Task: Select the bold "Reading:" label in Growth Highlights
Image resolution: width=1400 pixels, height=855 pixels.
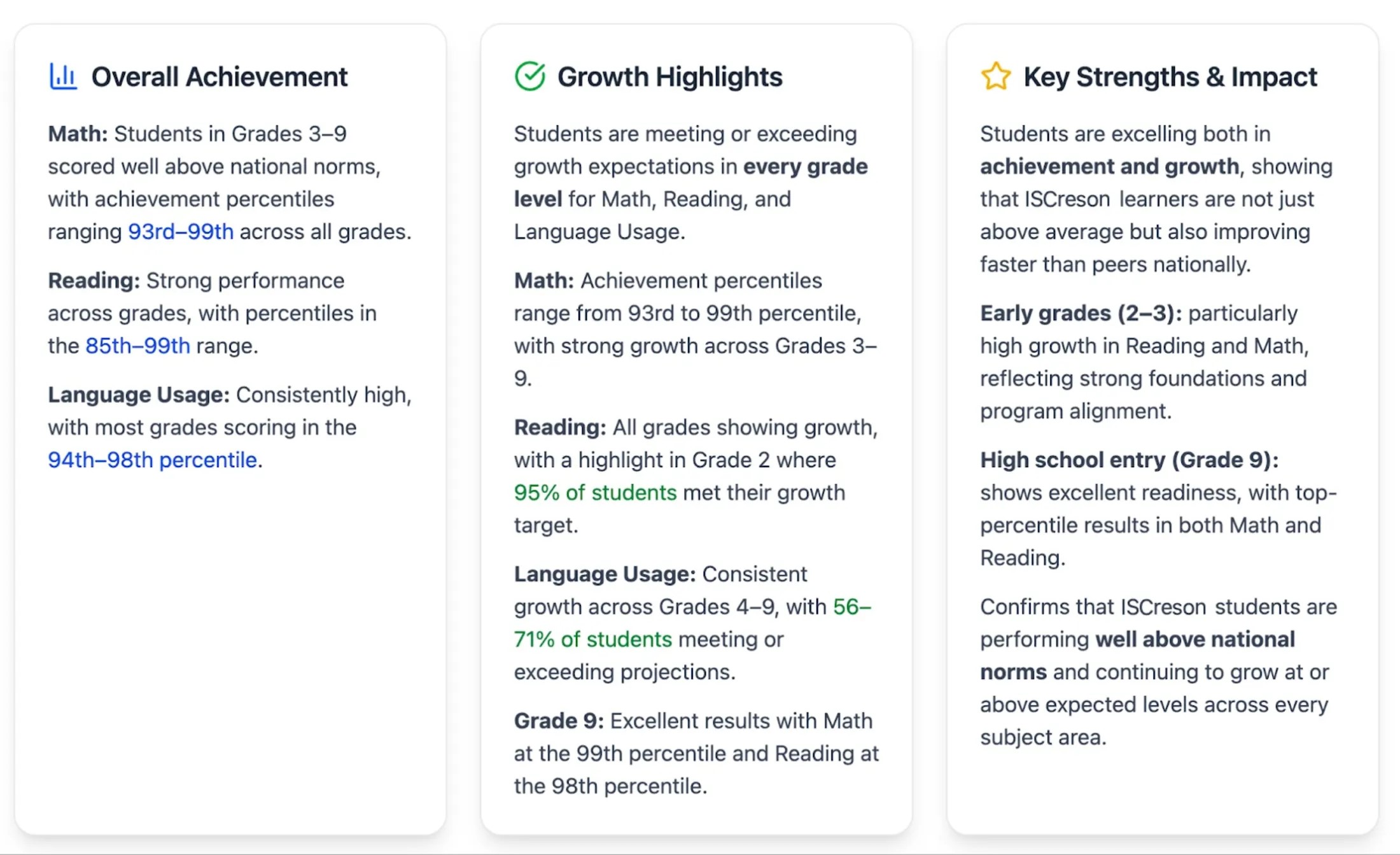Action: [560, 427]
